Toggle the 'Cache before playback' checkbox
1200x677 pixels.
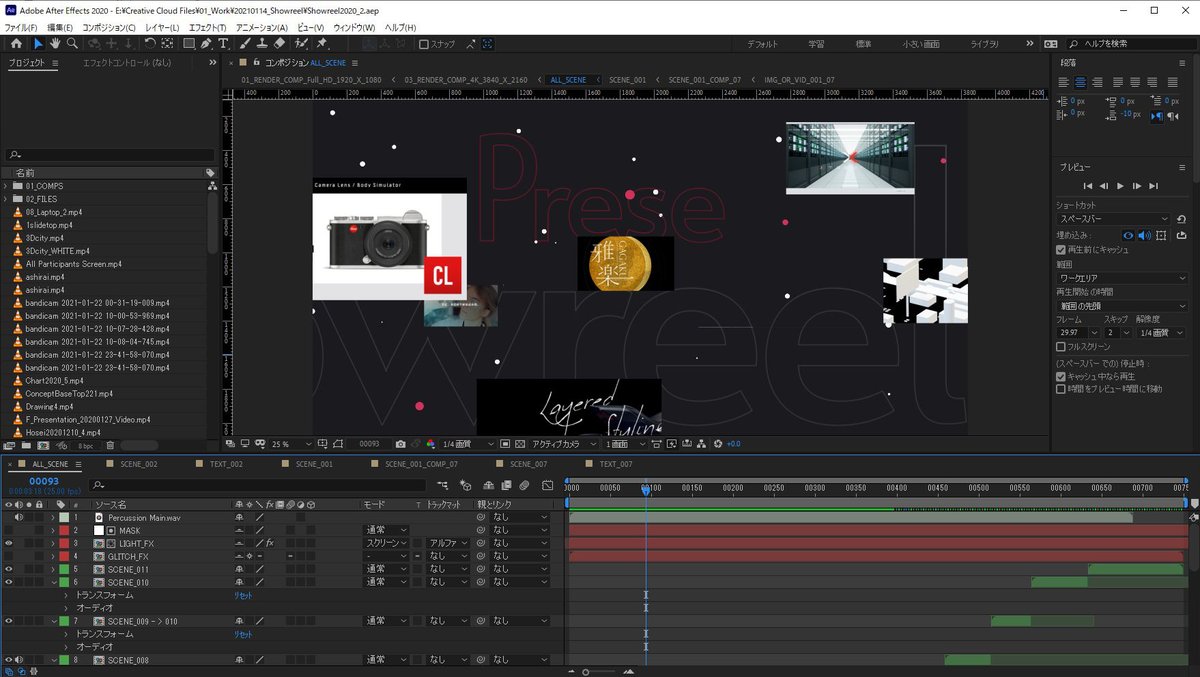click(1061, 250)
